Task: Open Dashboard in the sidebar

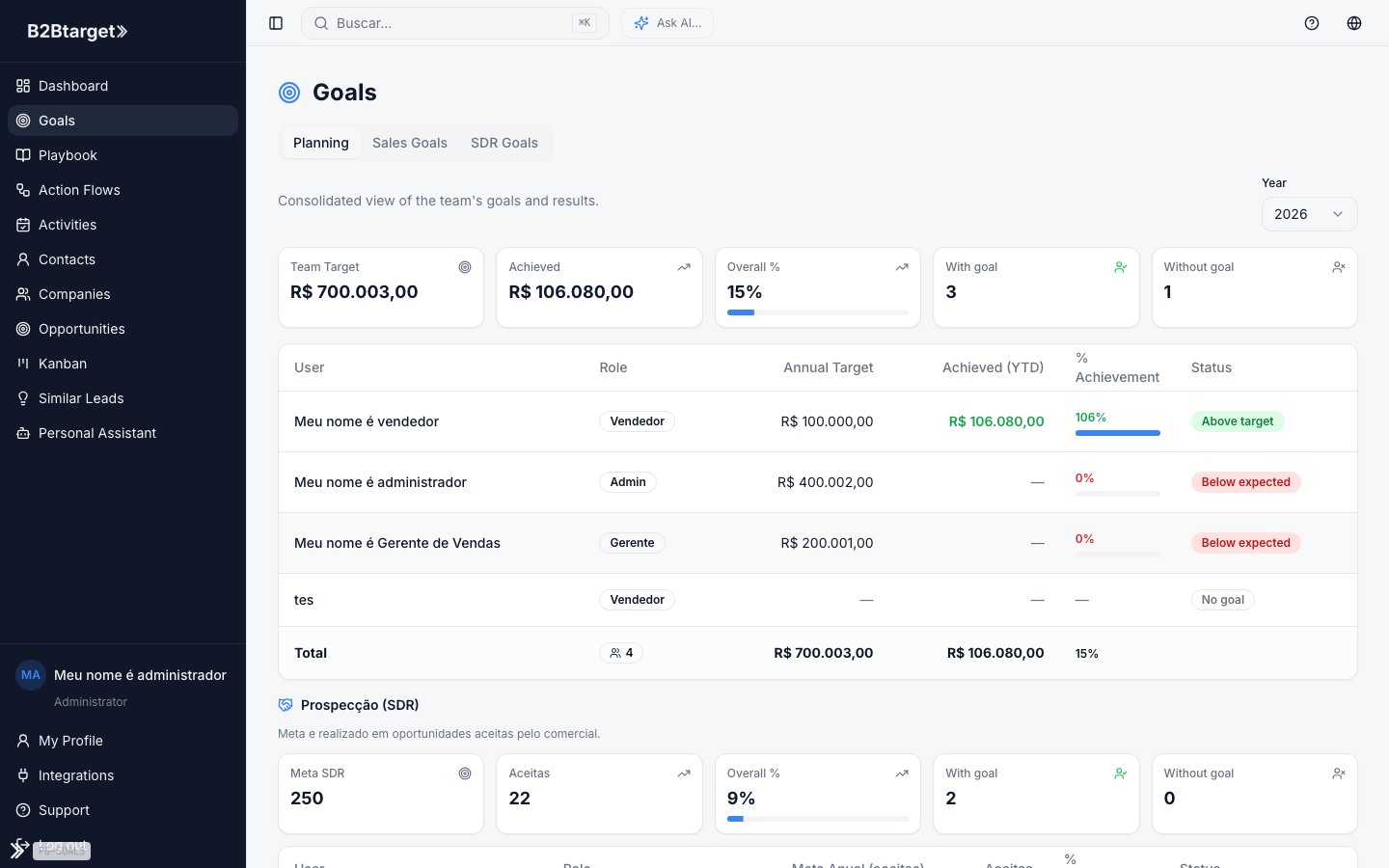Action: point(123,86)
